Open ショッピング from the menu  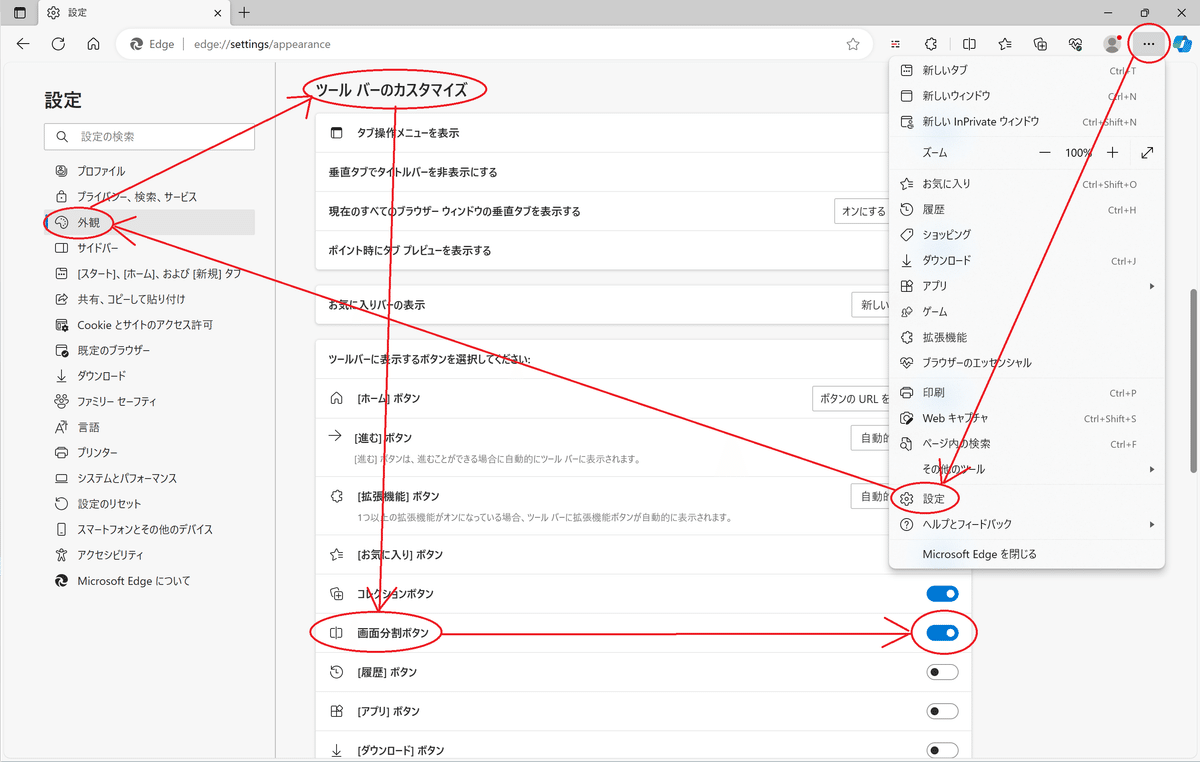click(1027, 234)
